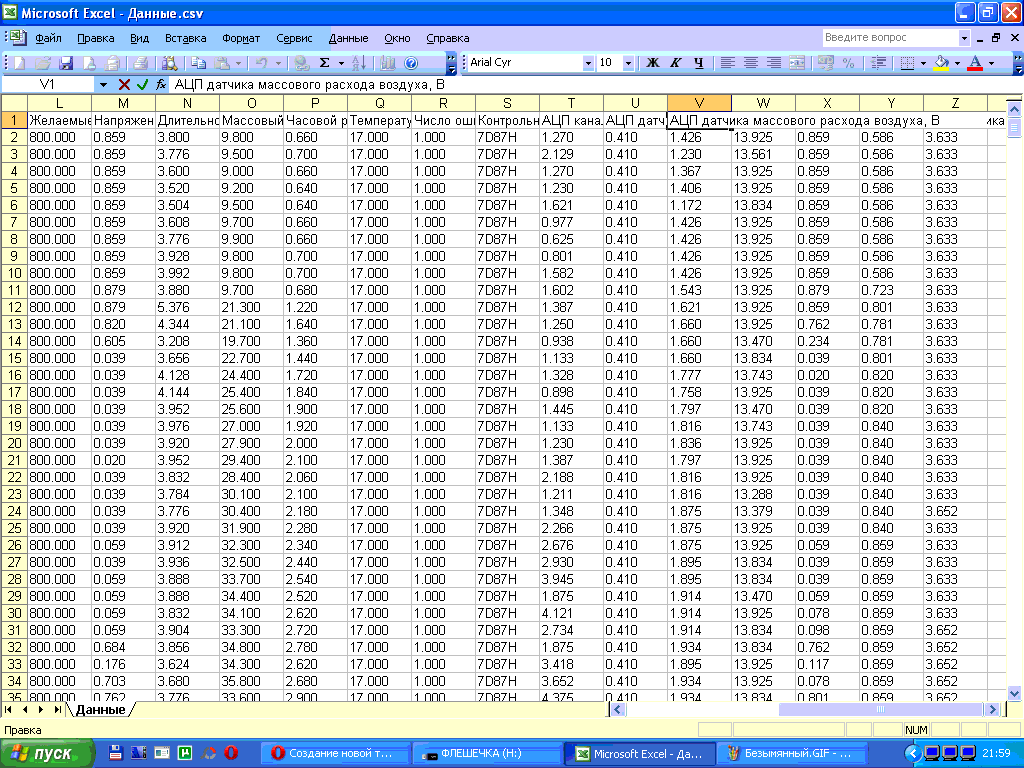The image size is (1024, 768).
Task: Switch to ФЛЕШЕЧКА (H:) taskbar window
Action: click(487, 753)
